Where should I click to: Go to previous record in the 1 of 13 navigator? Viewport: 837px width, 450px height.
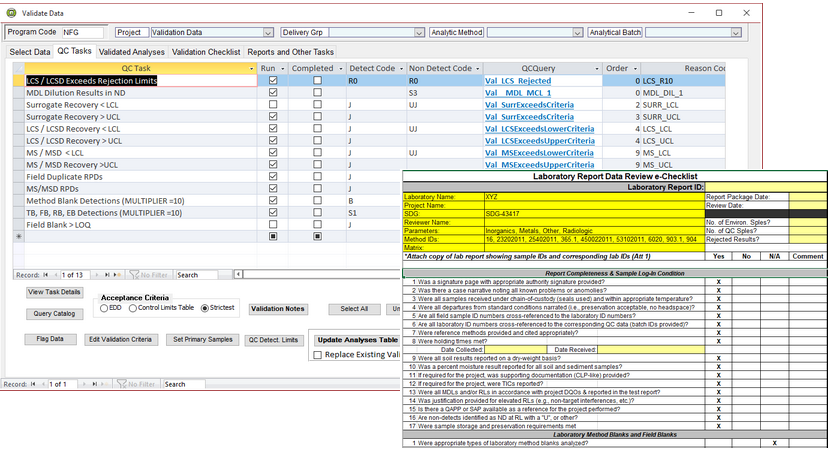(54, 275)
